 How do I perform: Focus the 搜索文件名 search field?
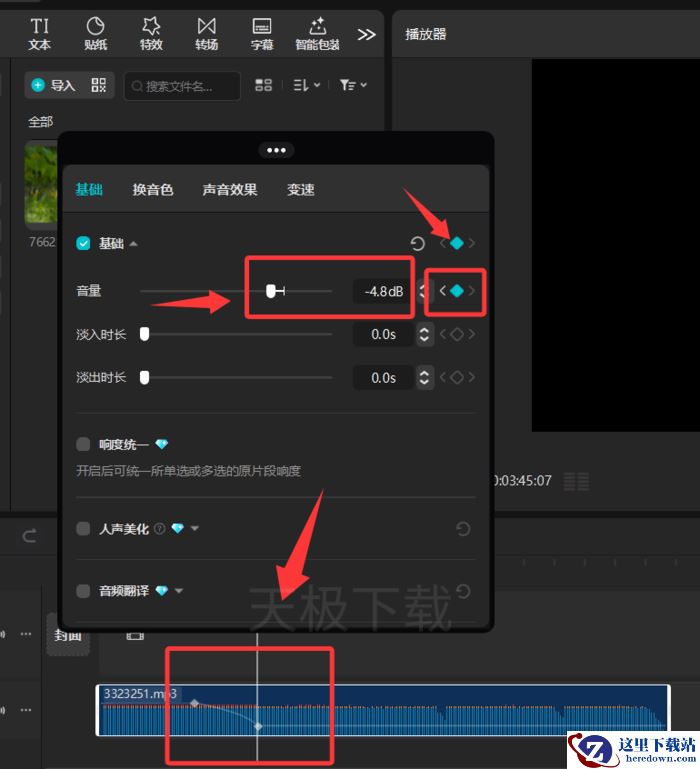[x=182, y=86]
